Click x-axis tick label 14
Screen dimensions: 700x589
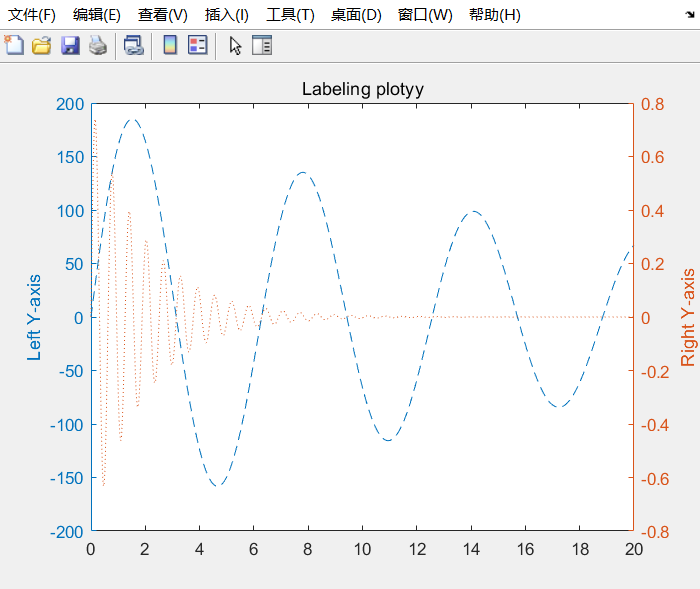471,549
